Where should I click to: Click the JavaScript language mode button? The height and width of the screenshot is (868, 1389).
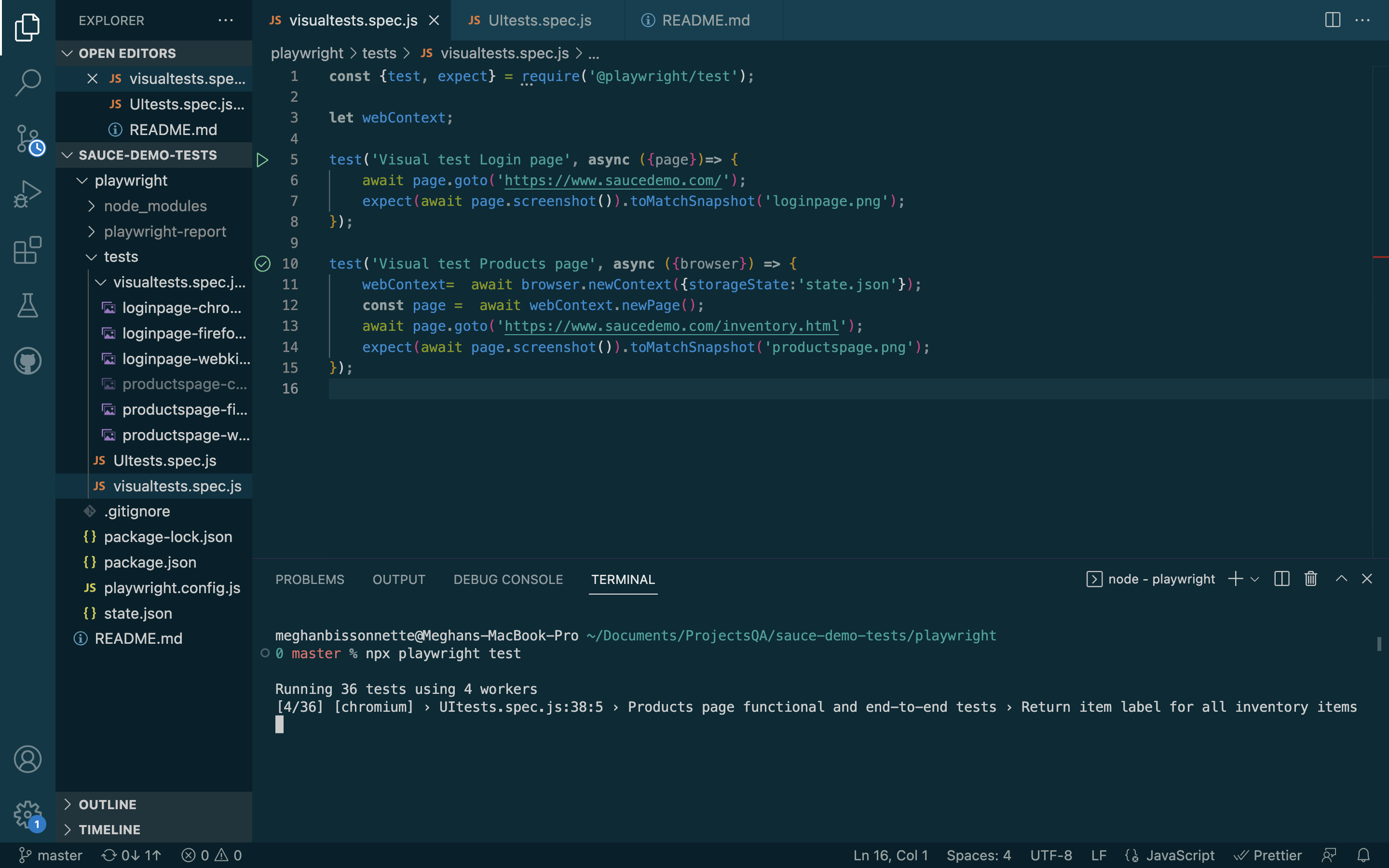coord(1180,855)
